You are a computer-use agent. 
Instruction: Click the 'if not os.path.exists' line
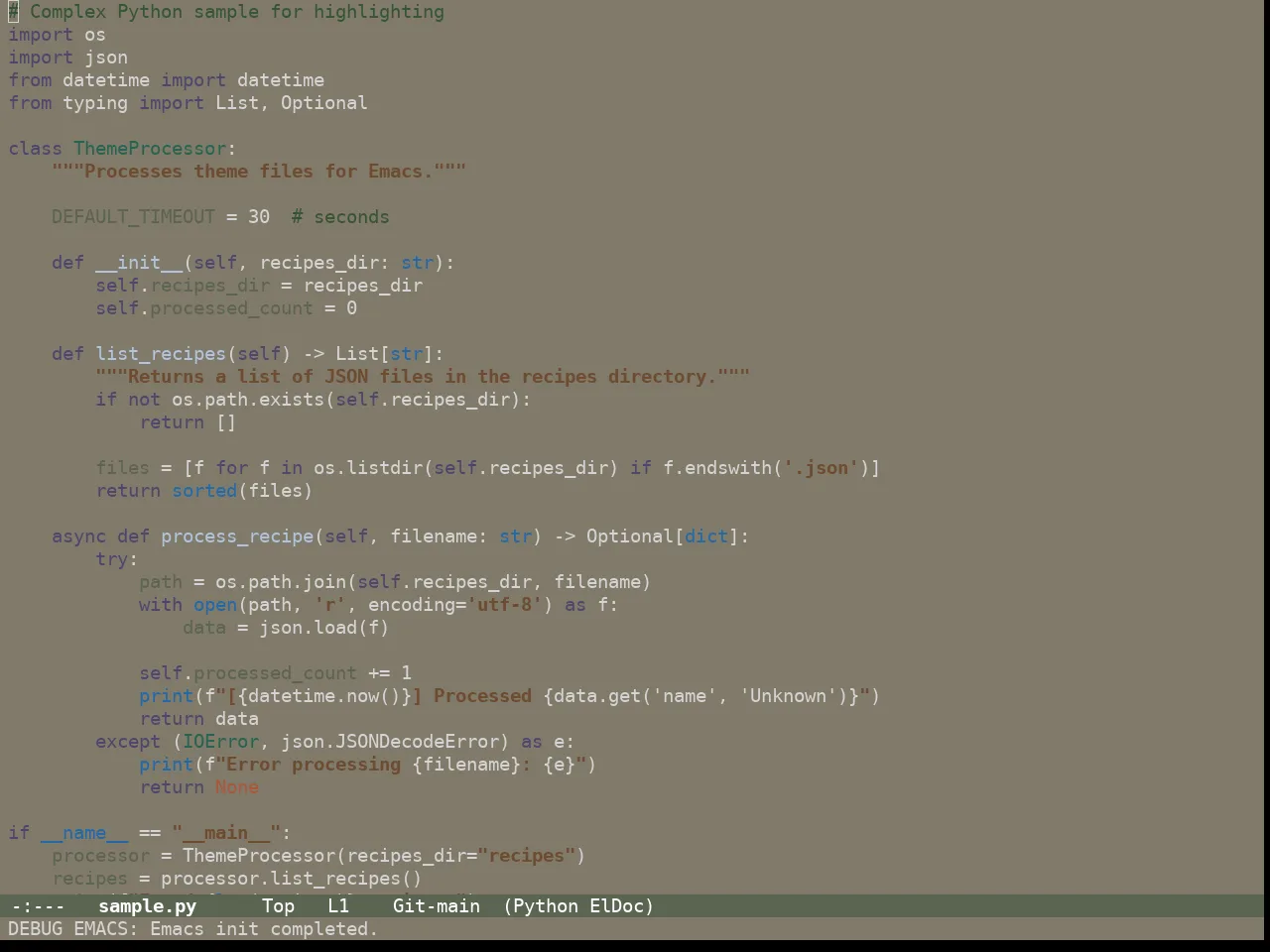click(313, 400)
